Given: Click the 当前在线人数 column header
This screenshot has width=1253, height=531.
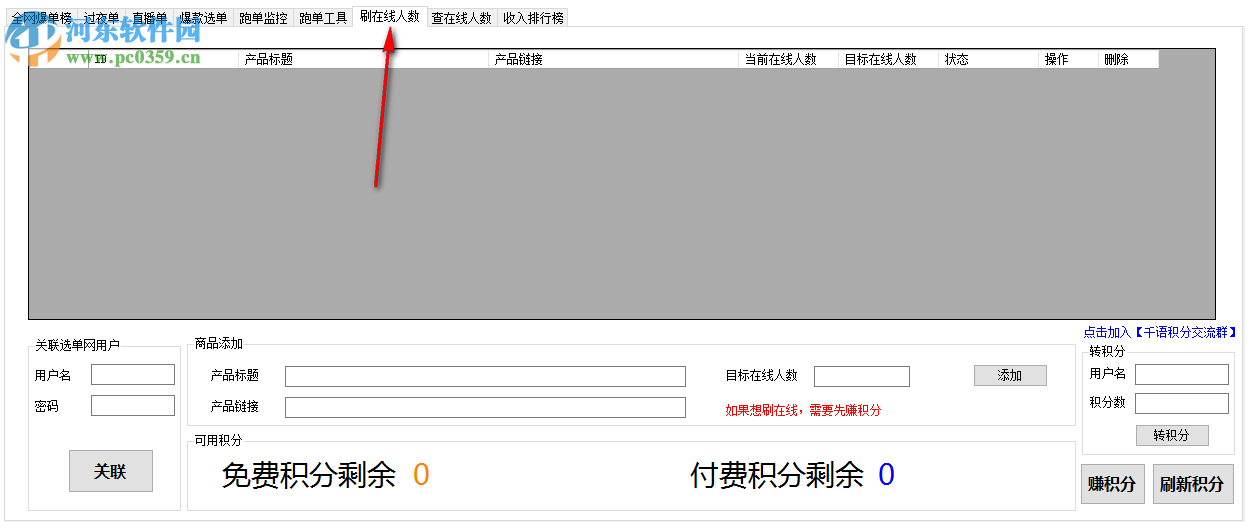Looking at the screenshot, I should [789, 59].
